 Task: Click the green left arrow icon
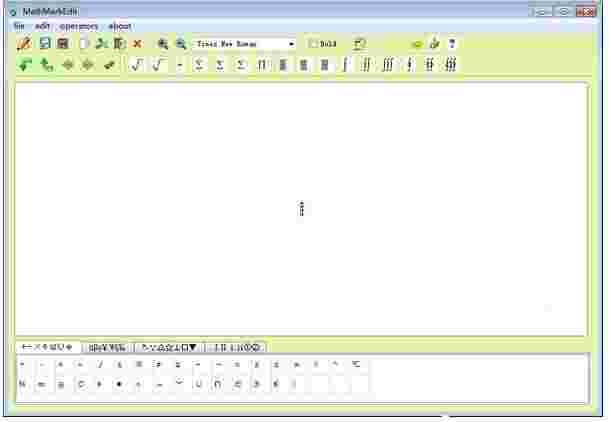coord(68,65)
